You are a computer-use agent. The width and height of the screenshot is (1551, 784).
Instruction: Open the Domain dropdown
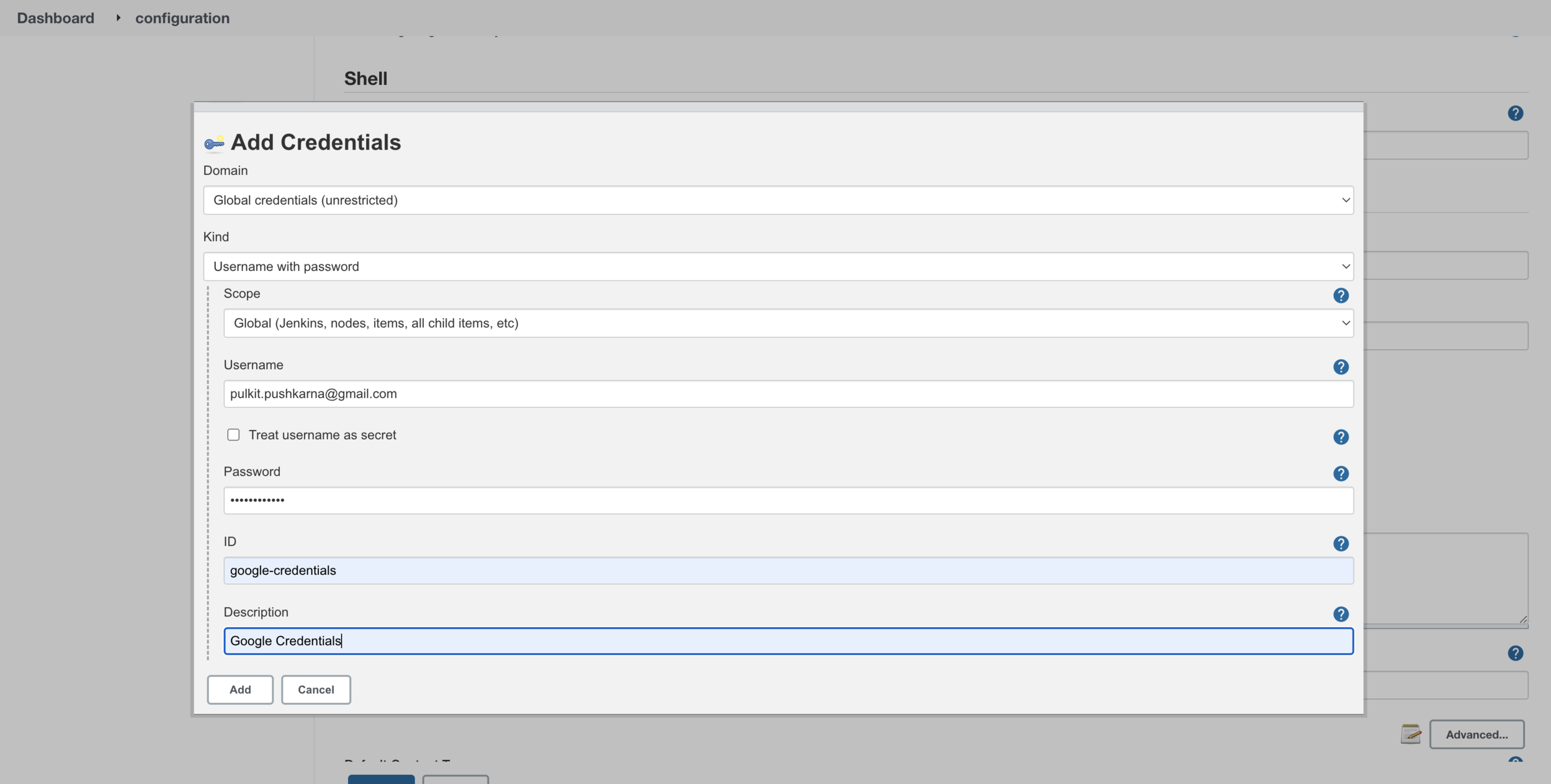click(778, 200)
